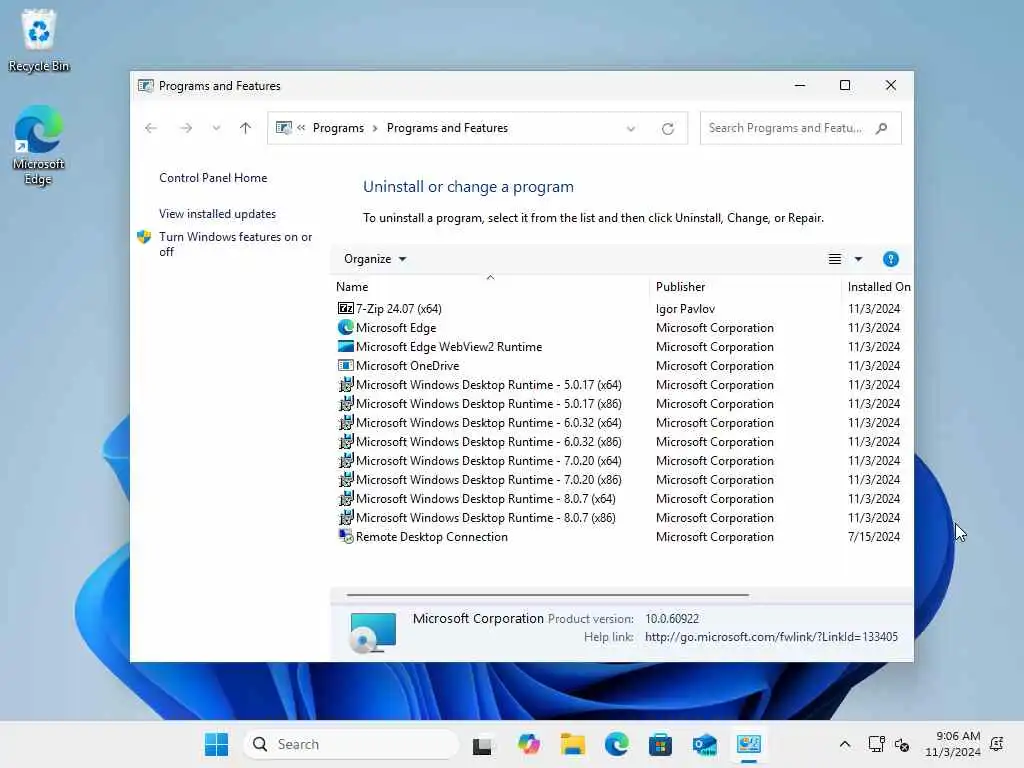Click the '7/15/2024' installed date cell
The width and height of the screenshot is (1024, 768).
pos(873,536)
